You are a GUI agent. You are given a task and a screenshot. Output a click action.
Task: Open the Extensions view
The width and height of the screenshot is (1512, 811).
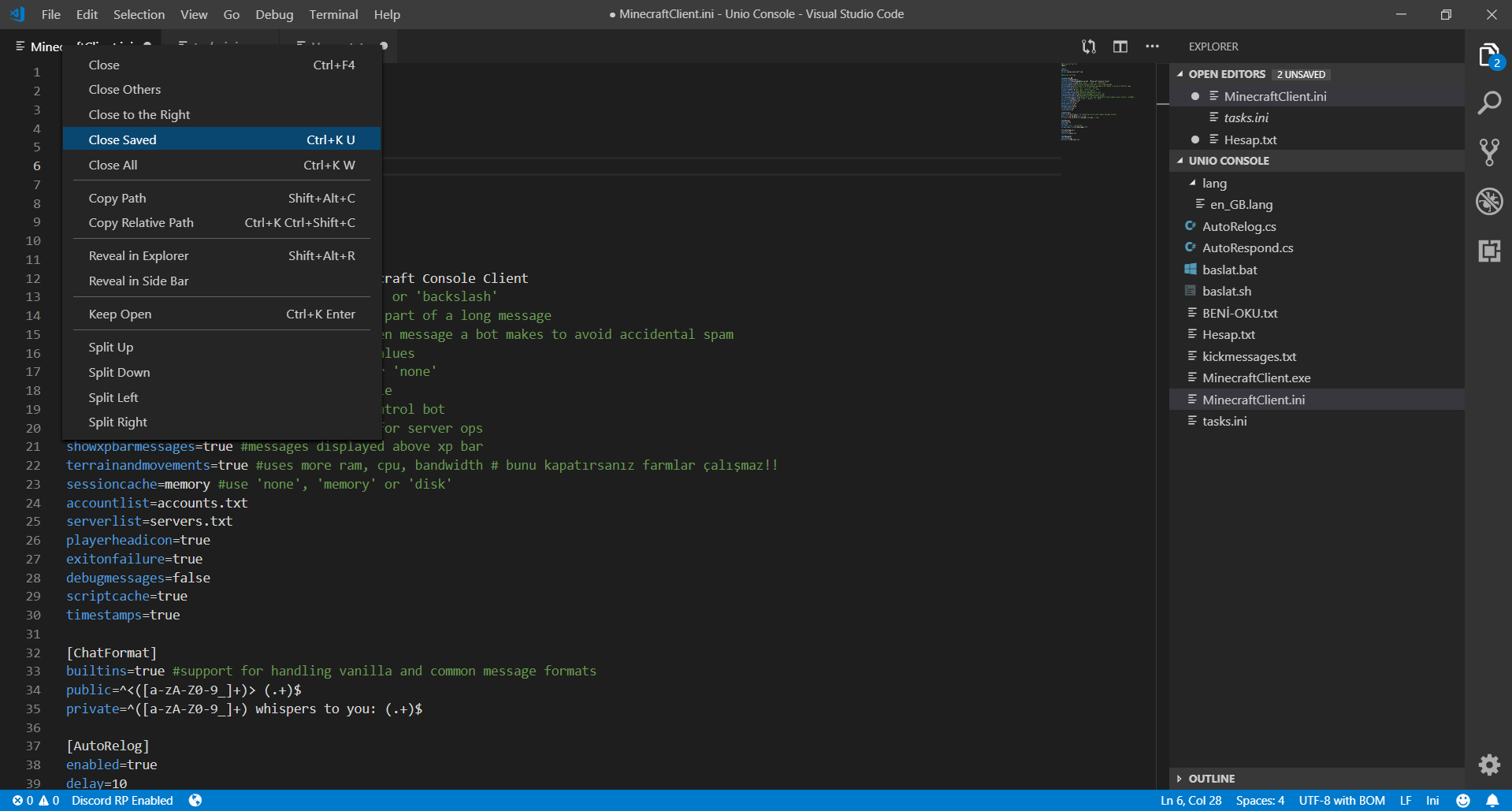tap(1488, 251)
